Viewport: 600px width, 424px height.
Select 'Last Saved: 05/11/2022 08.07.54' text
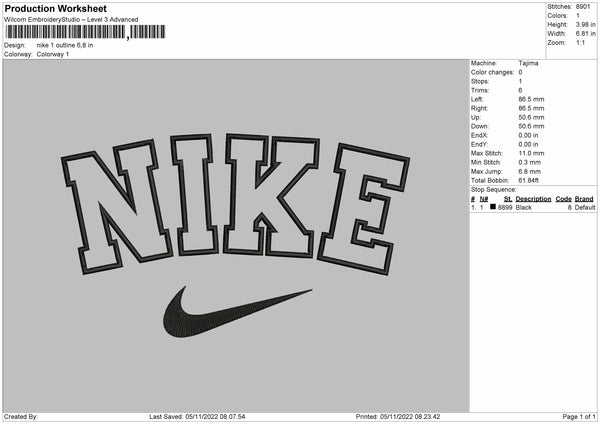pos(197,416)
